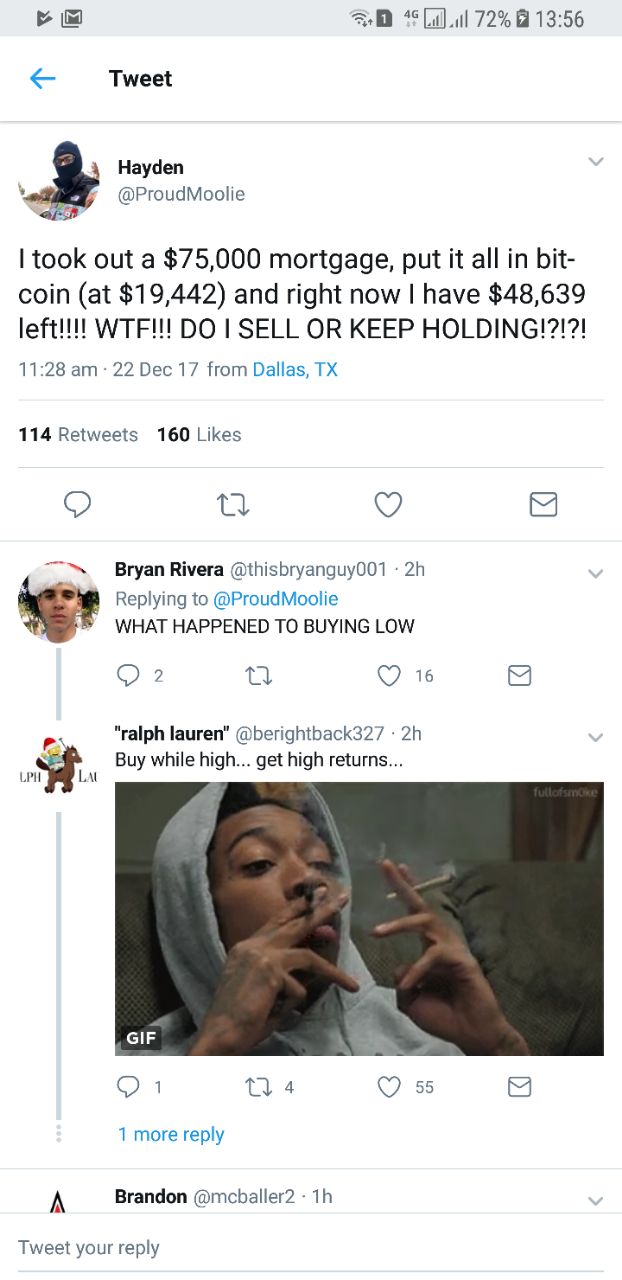Play the smoking GIF in the reply
622x1280 pixels.
tap(359, 918)
